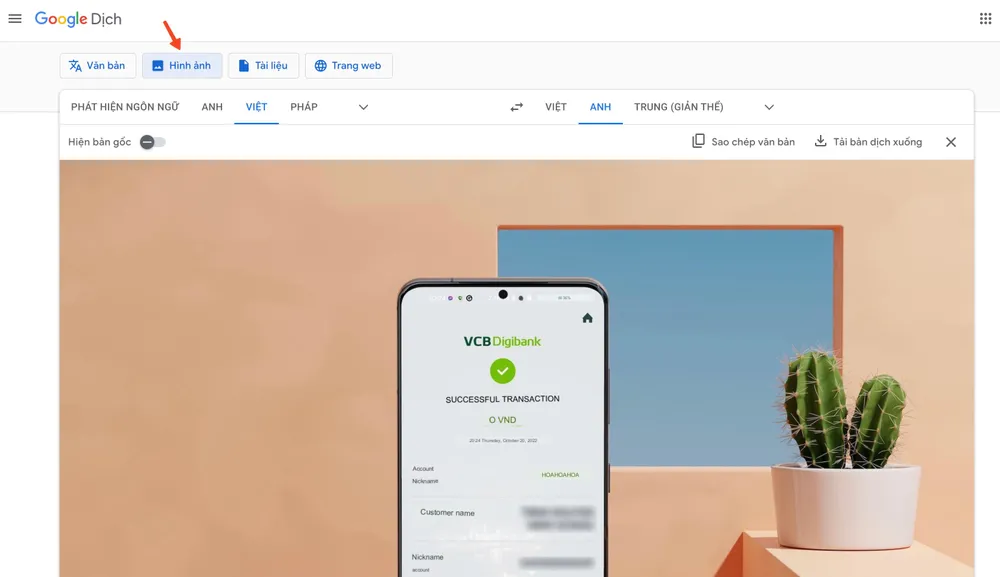Open the Google apps grid
Image resolution: width=1000 pixels, height=577 pixels.
983,17
